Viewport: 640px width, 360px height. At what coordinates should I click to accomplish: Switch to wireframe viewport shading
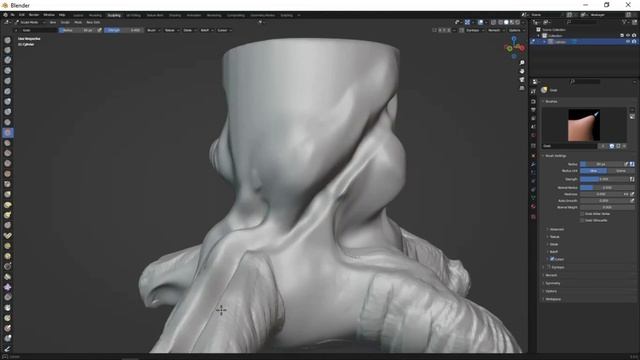pyautogui.click(x=500, y=22)
